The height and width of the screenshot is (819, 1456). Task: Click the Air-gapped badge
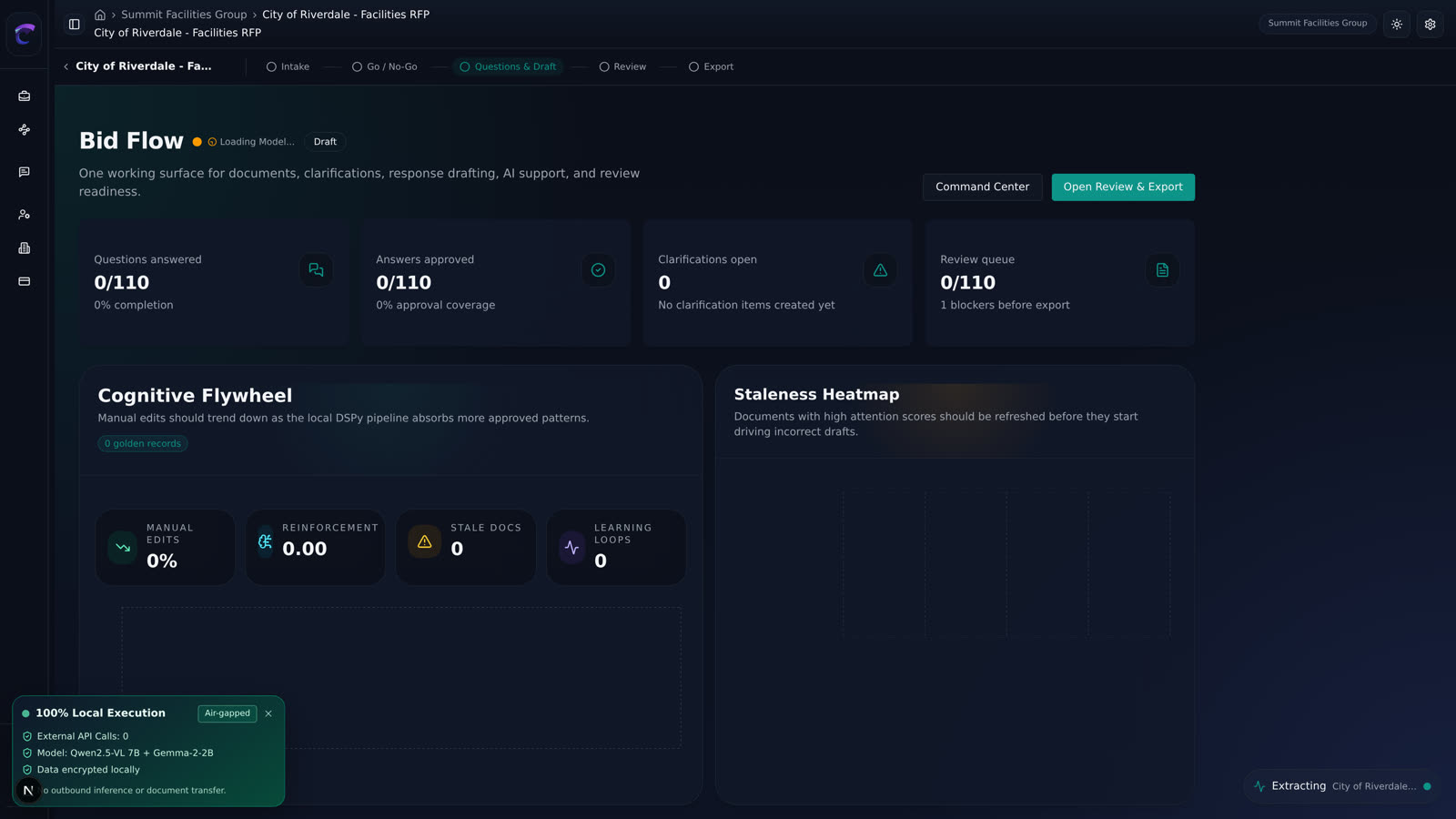pos(227,713)
